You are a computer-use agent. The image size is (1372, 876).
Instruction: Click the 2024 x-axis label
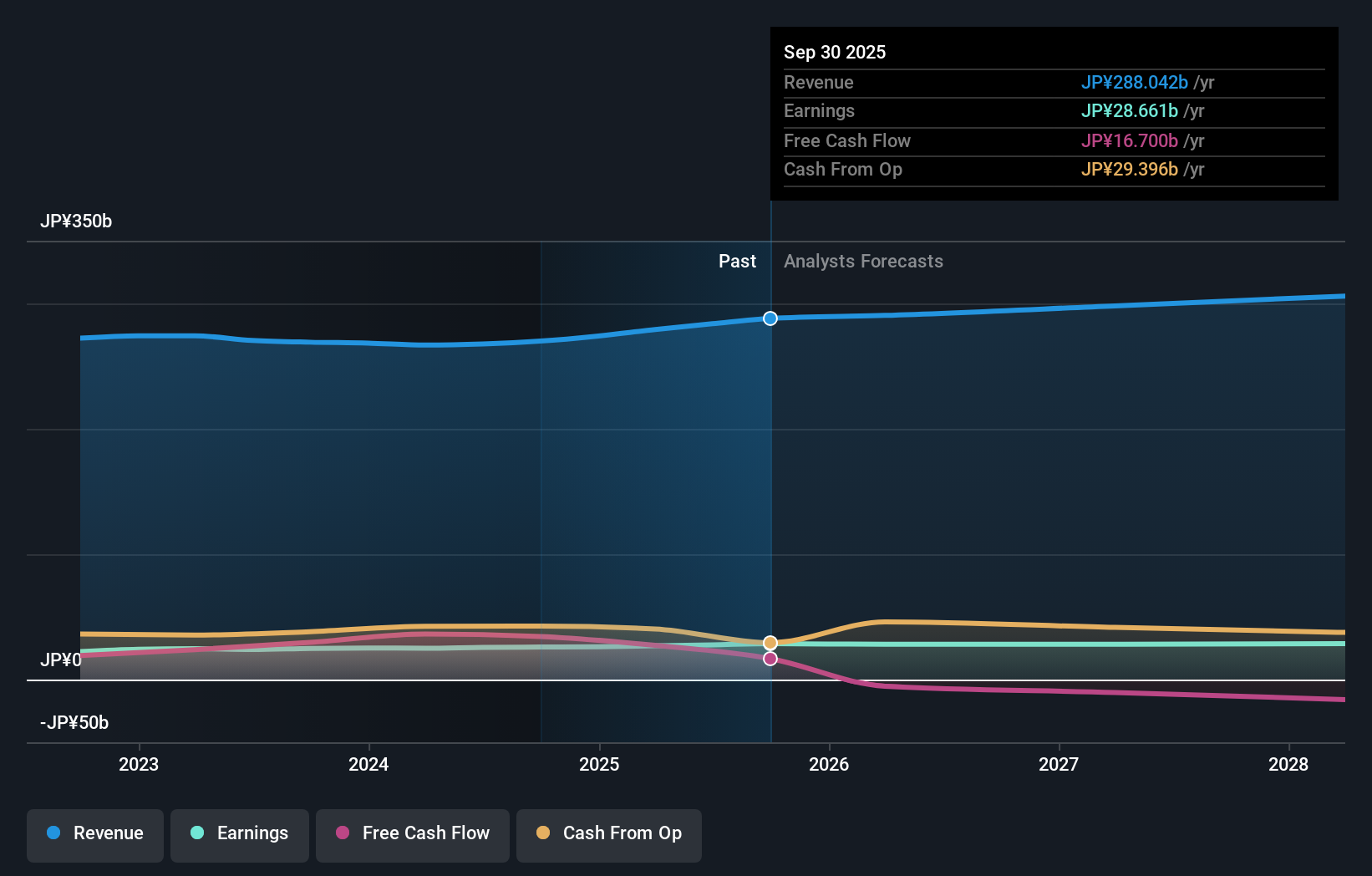pos(368,765)
